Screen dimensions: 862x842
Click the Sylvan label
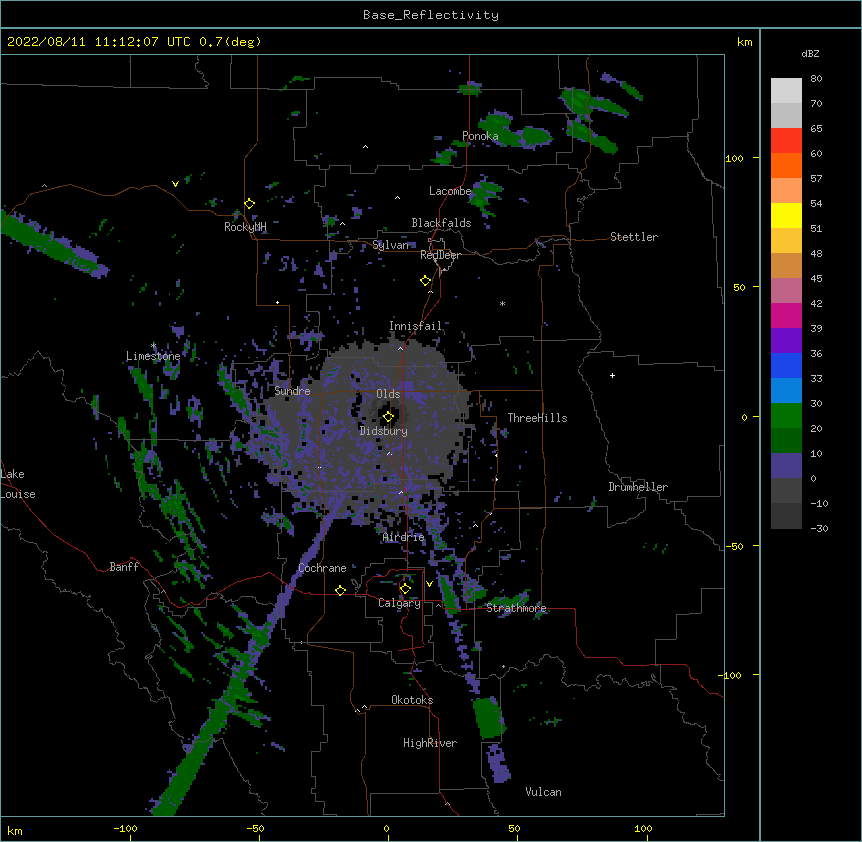(391, 245)
